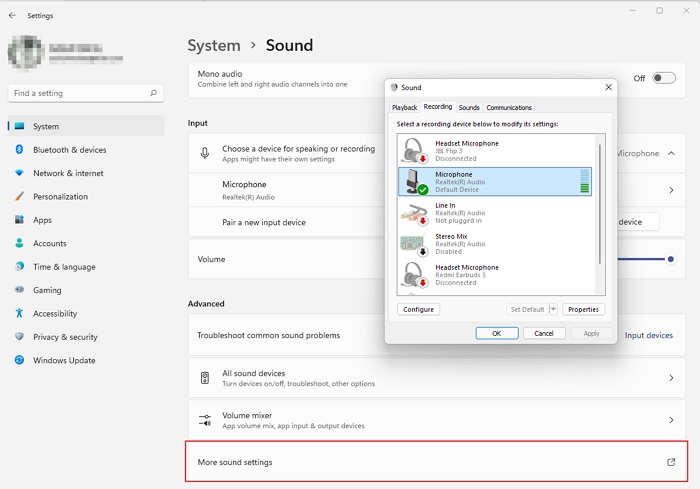Click OK in the Sound dialog
Image resolution: width=700 pixels, height=489 pixels.
pos(497,333)
